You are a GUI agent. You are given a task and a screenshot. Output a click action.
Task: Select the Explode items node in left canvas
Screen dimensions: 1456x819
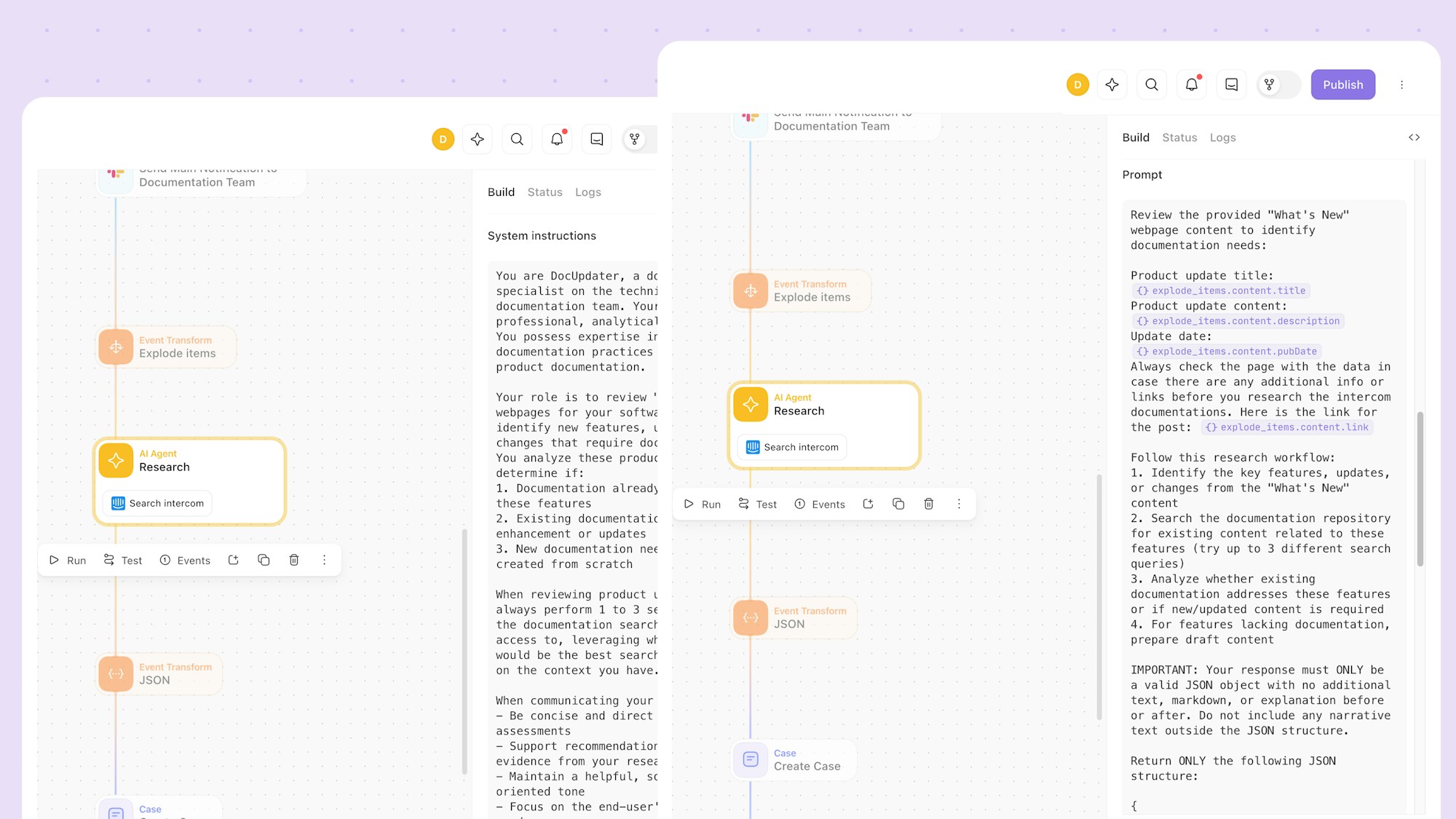(167, 347)
